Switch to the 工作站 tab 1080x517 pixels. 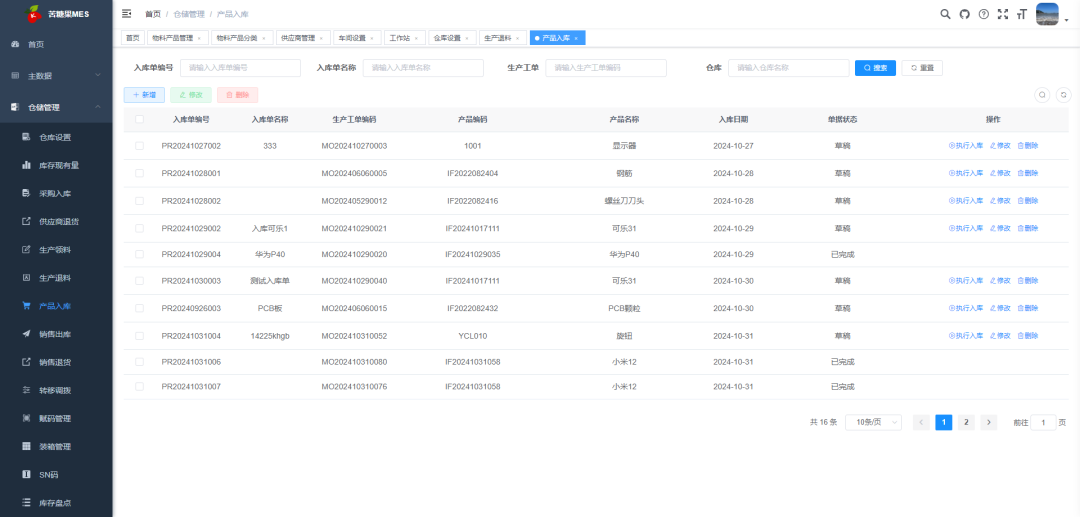click(x=400, y=38)
